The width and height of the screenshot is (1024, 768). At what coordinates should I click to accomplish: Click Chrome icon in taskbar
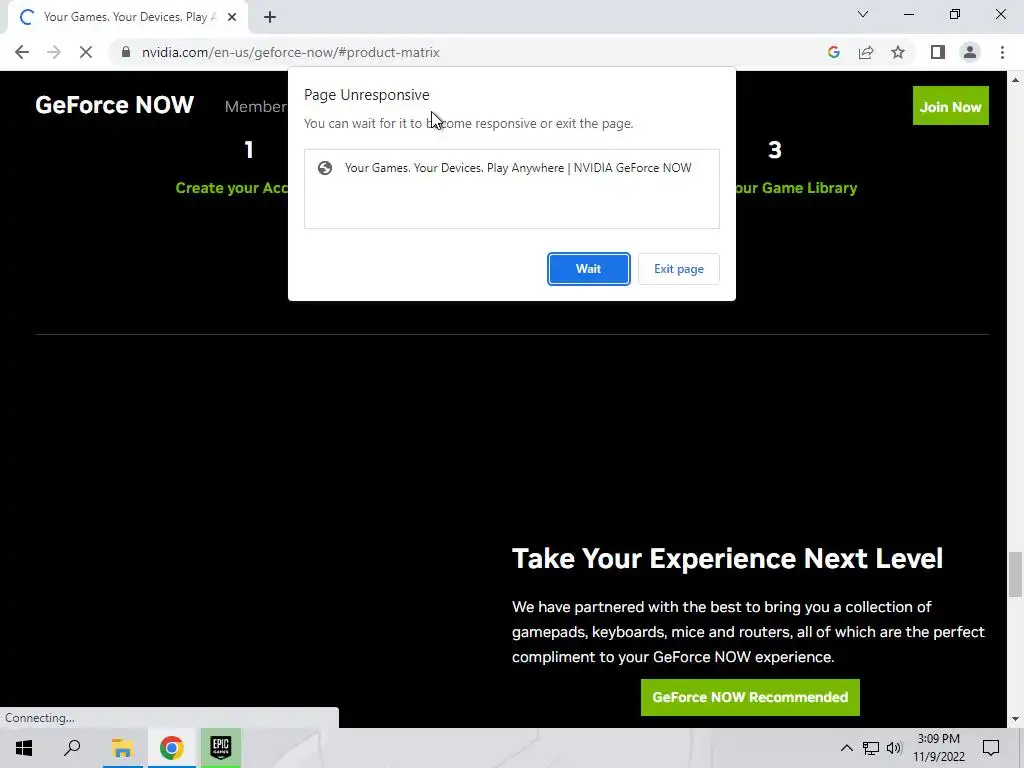(171, 748)
